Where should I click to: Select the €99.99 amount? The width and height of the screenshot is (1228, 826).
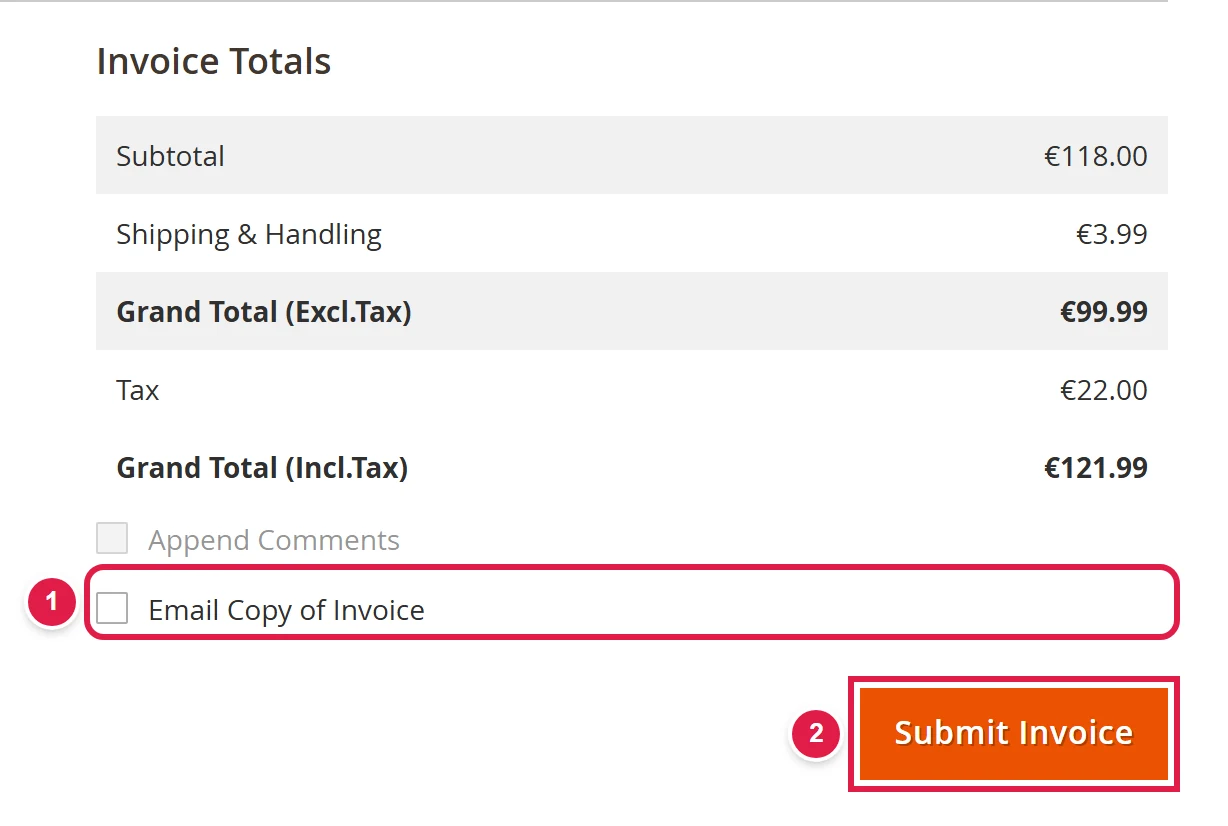1104,312
